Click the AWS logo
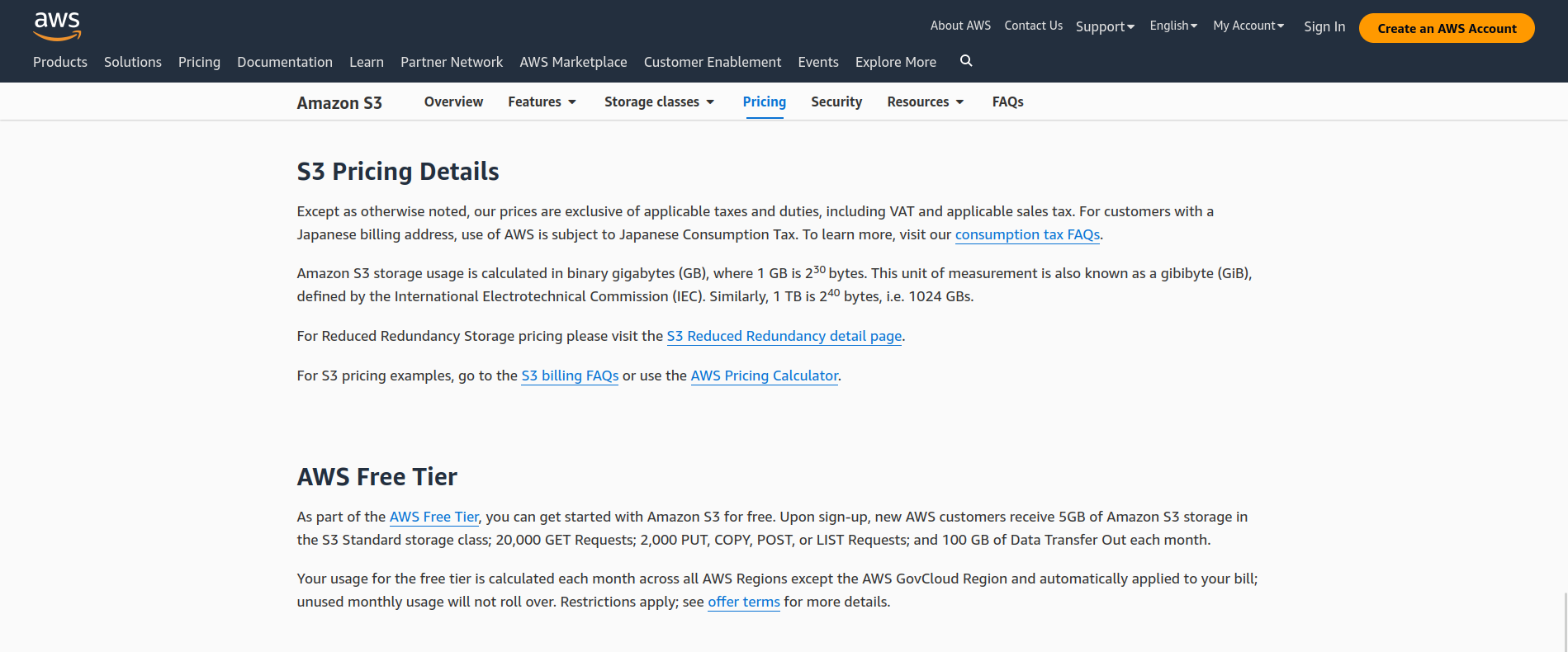The height and width of the screenshot is (652, 1568). (57, 26)
